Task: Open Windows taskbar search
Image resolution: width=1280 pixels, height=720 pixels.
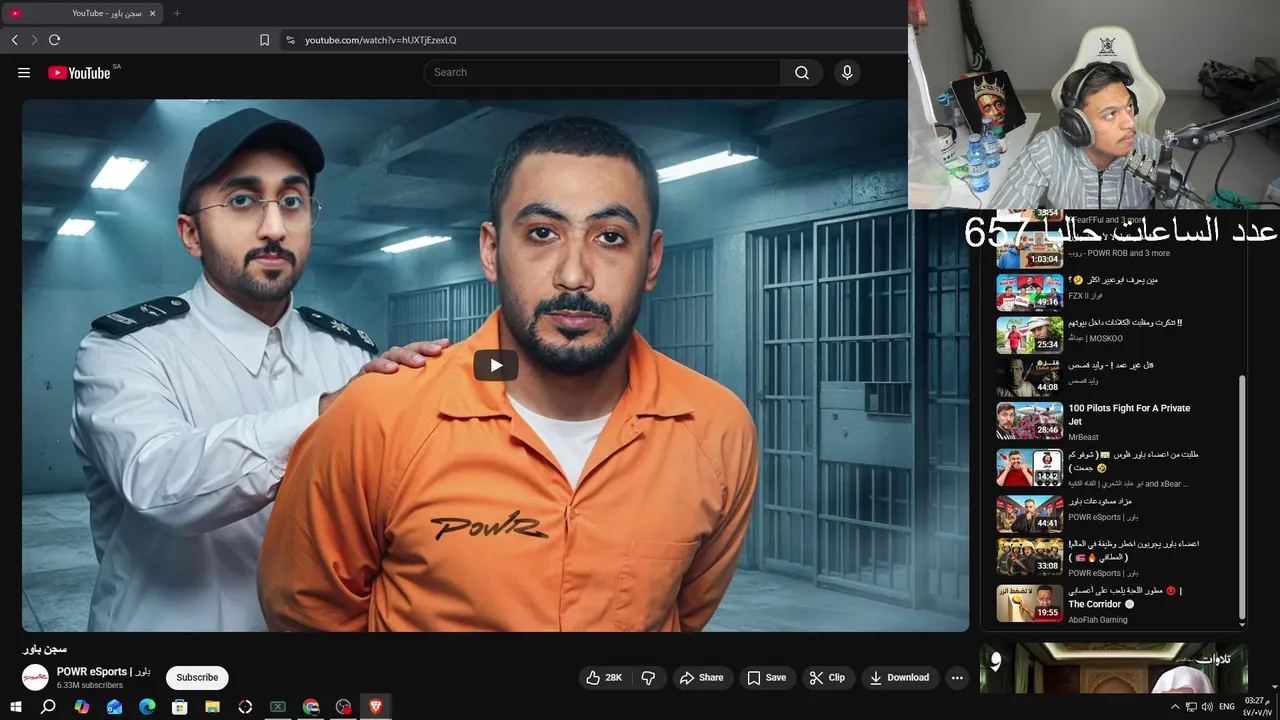Action: tap(48, 707)
